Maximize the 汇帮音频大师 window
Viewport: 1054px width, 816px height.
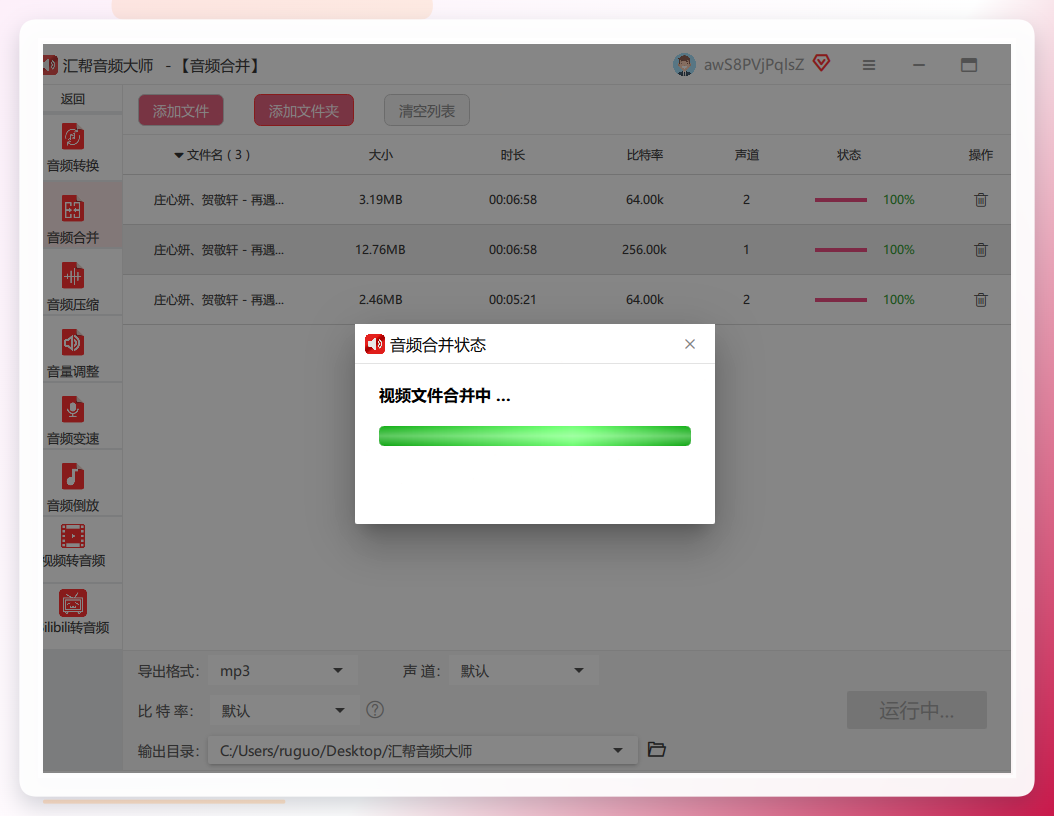click(969, 65)
